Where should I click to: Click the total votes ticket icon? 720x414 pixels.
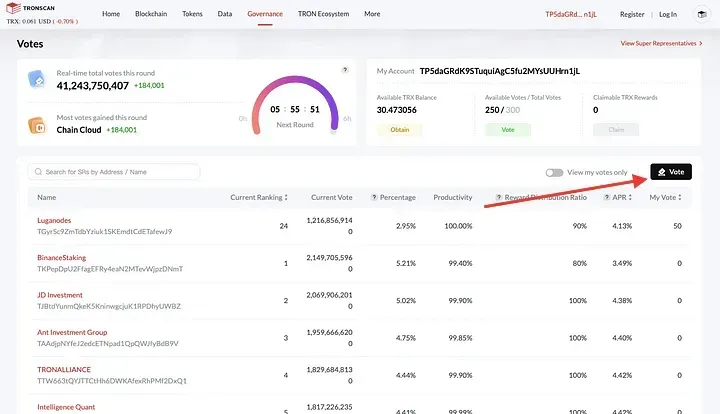36,79
